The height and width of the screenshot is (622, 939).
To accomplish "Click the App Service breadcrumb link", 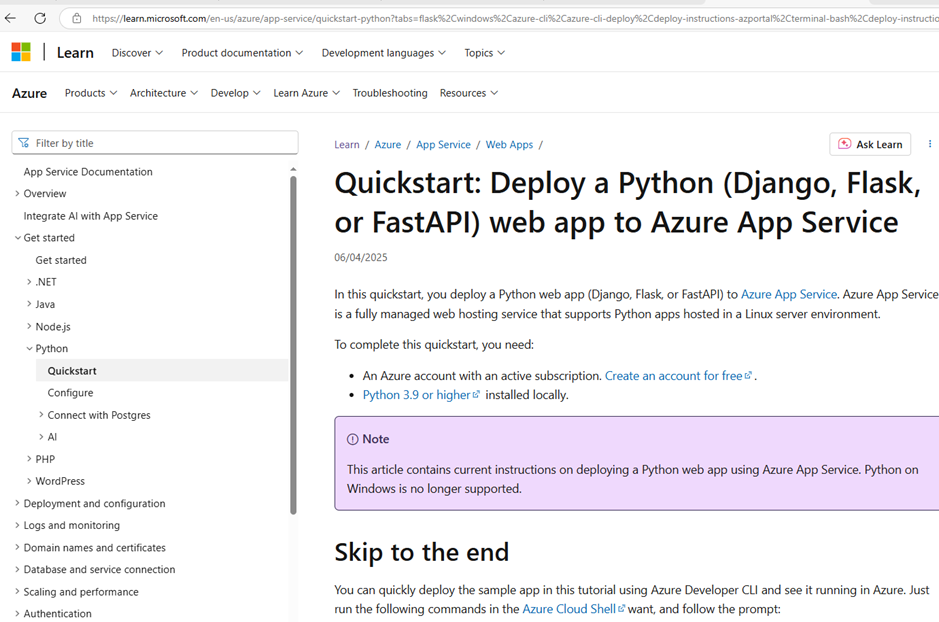I will click(x=443, y=145).
